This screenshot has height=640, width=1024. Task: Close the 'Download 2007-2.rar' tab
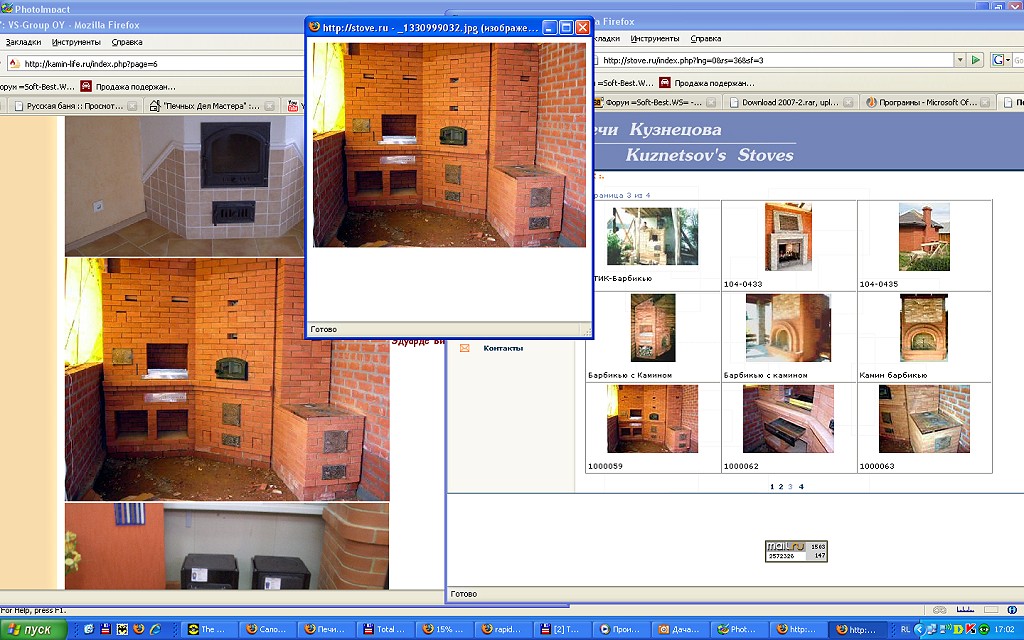[849, 102]
